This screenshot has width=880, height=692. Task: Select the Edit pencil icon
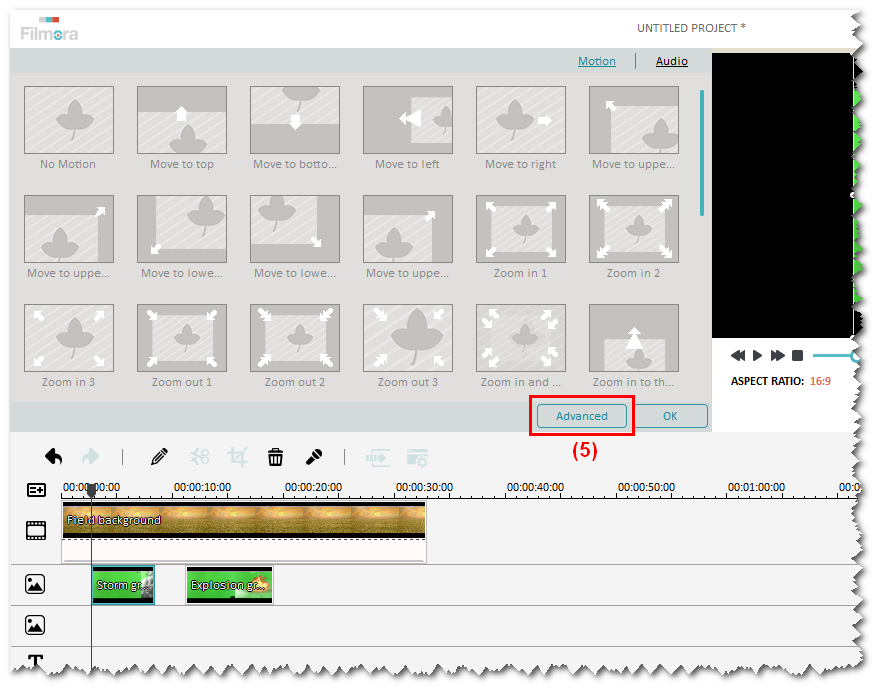[158, 456]
